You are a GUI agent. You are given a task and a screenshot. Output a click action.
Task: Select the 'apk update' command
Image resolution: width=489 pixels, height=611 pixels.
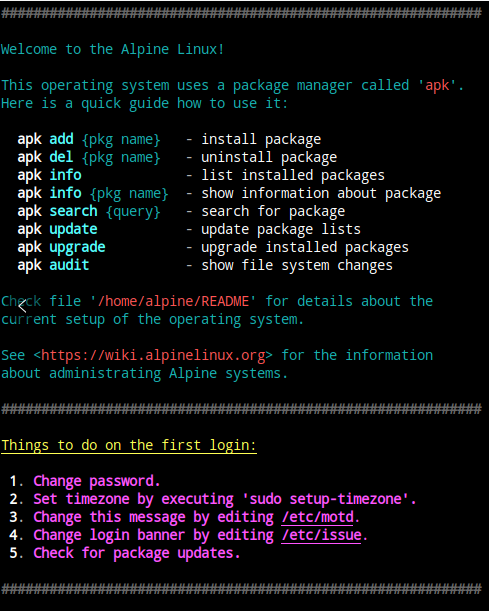[x=57, y=229]
